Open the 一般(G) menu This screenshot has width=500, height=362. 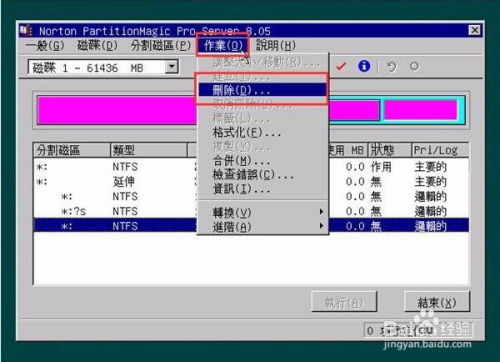point(45,45)
